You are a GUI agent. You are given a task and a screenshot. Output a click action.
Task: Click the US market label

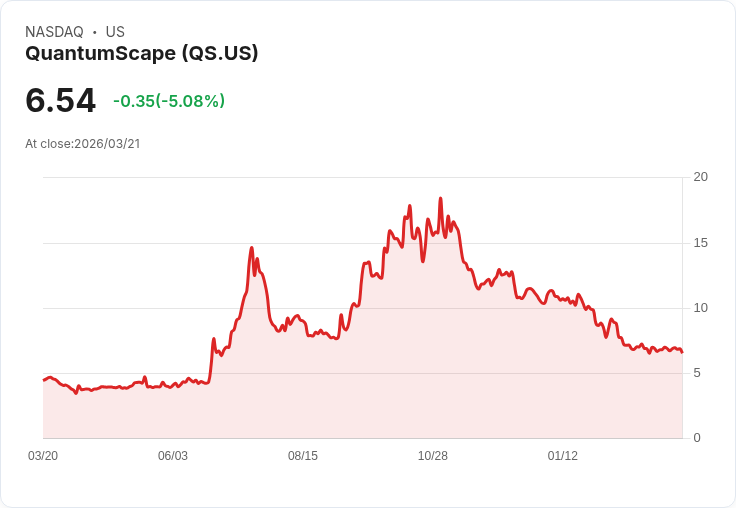(x=115, y=32)
